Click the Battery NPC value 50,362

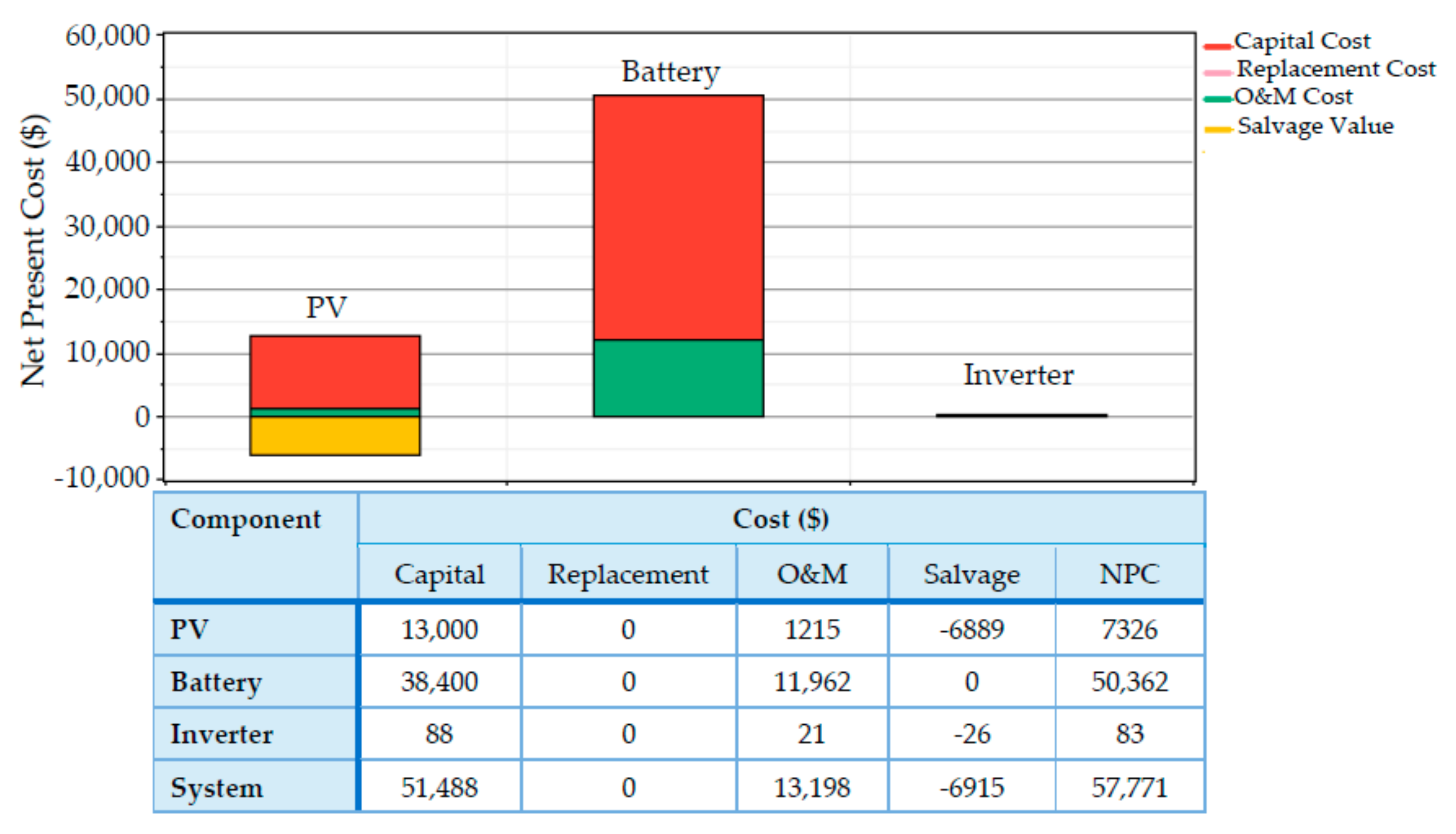[x=1129, y=682]
